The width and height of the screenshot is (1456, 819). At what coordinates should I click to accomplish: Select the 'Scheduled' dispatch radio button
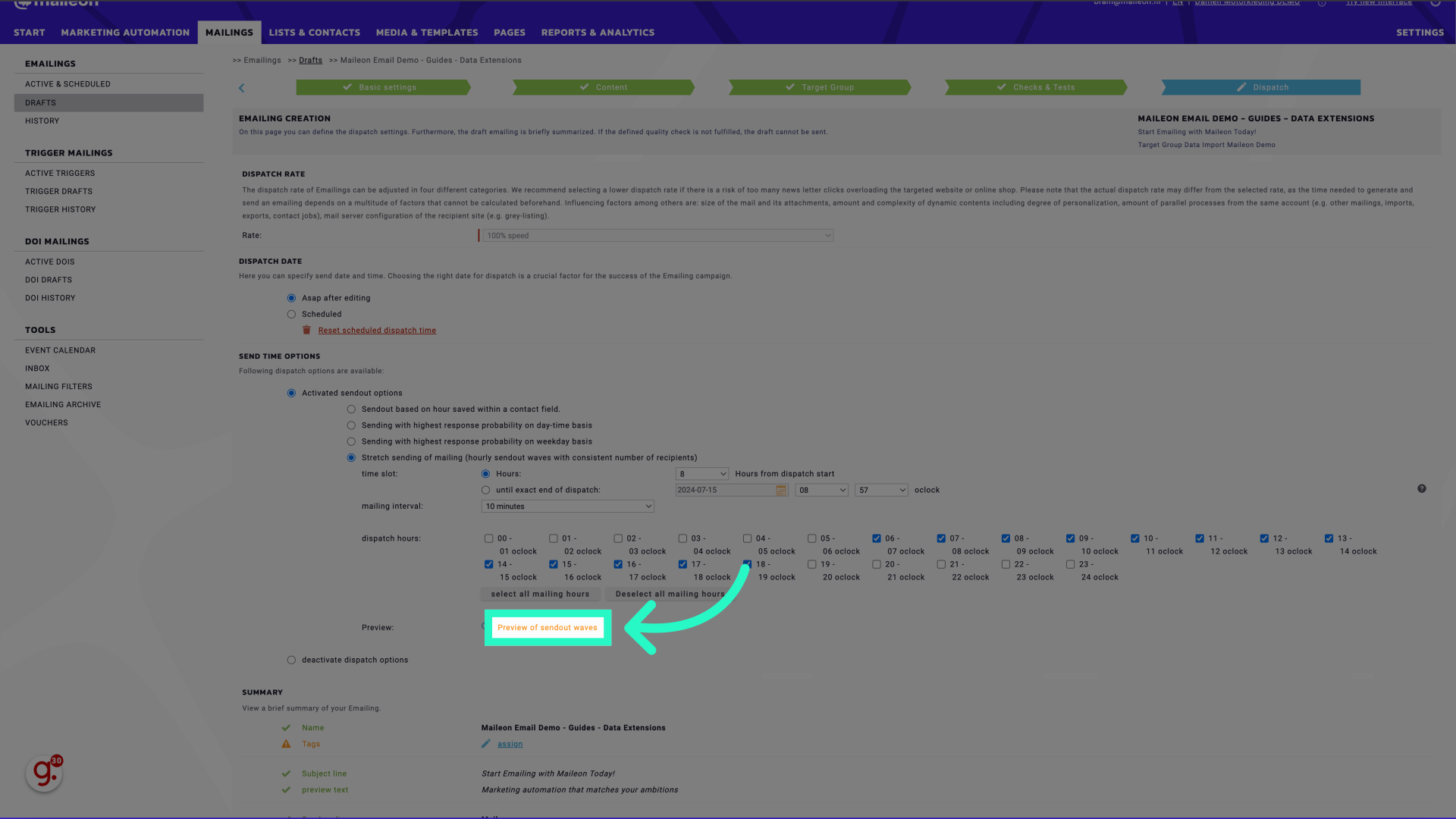291,314
